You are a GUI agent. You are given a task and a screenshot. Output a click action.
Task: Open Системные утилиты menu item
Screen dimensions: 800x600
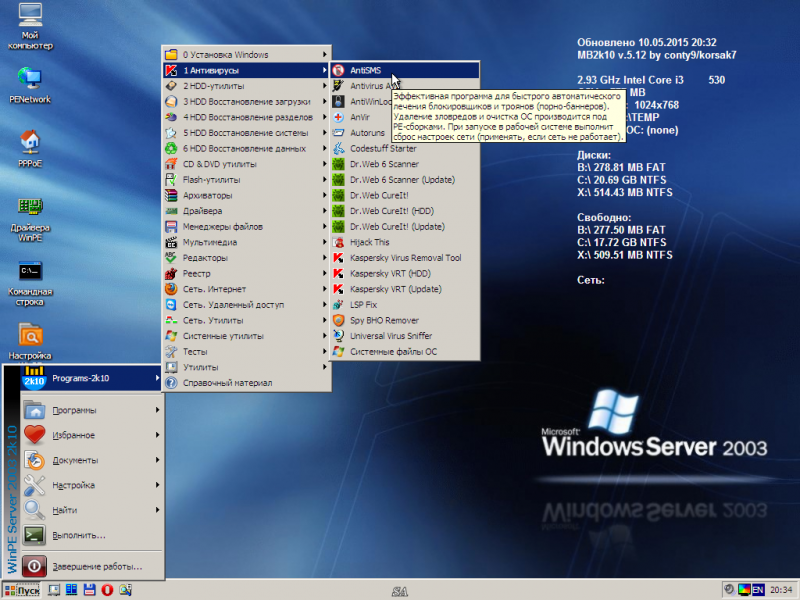pyautogui.click(x=247, y=336)
